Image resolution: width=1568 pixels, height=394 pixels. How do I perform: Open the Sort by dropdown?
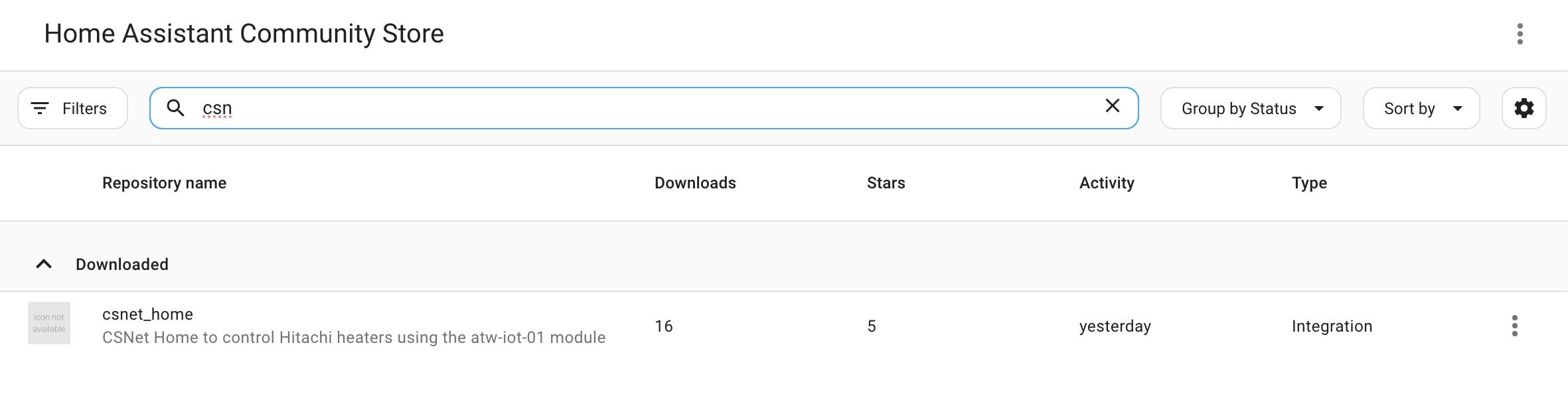tap(1421, 108)
